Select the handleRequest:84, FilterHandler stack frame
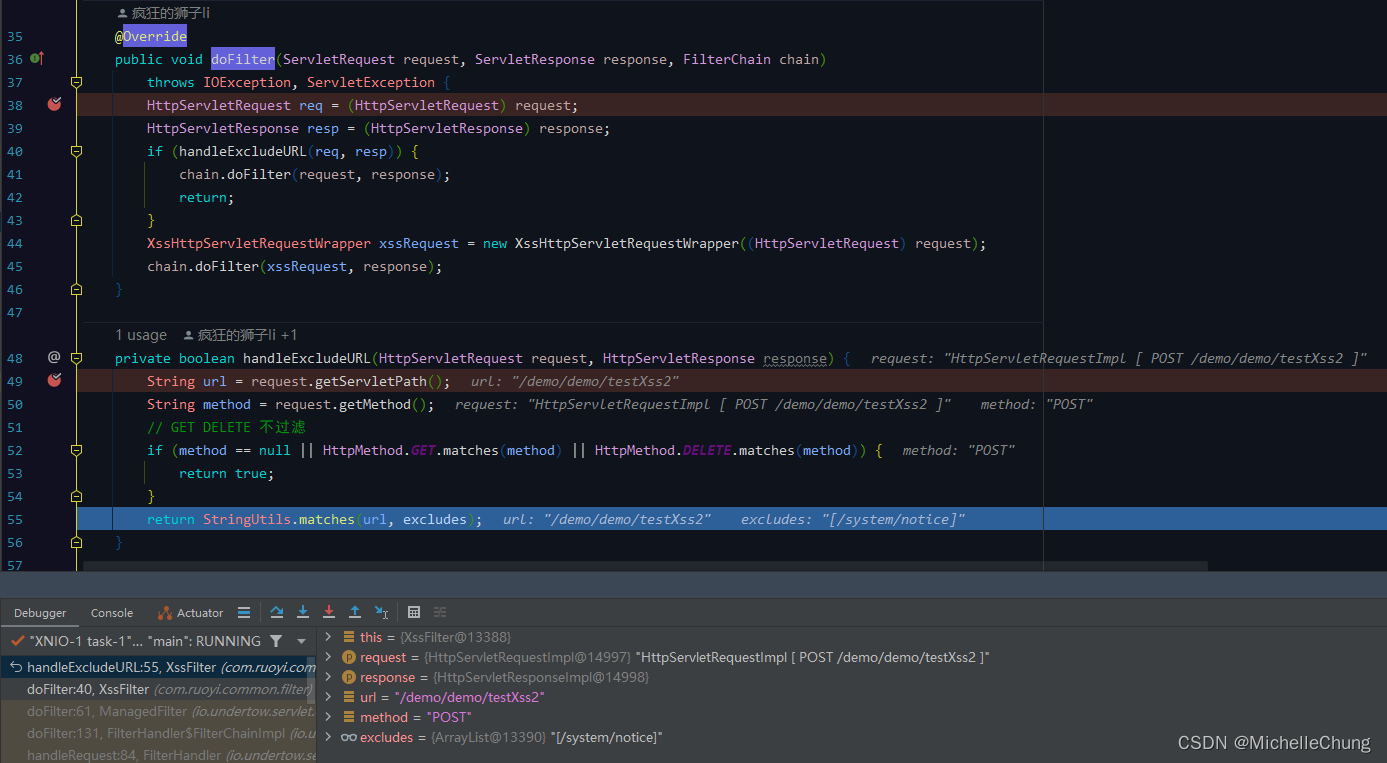Viewport: 1387px width, 763px height. pos(158,754)
